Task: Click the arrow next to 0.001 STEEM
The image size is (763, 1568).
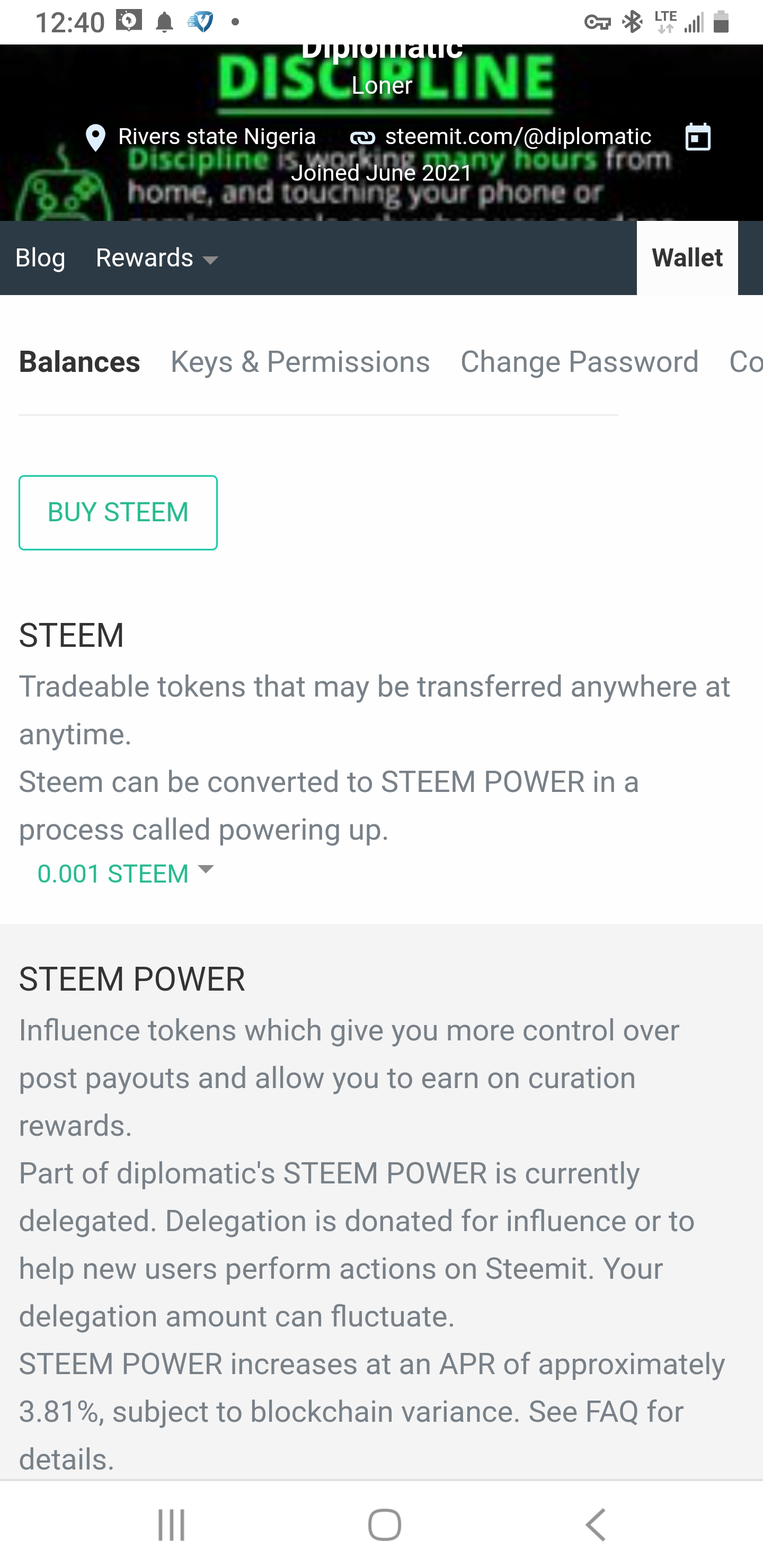Action: point(206,869)
